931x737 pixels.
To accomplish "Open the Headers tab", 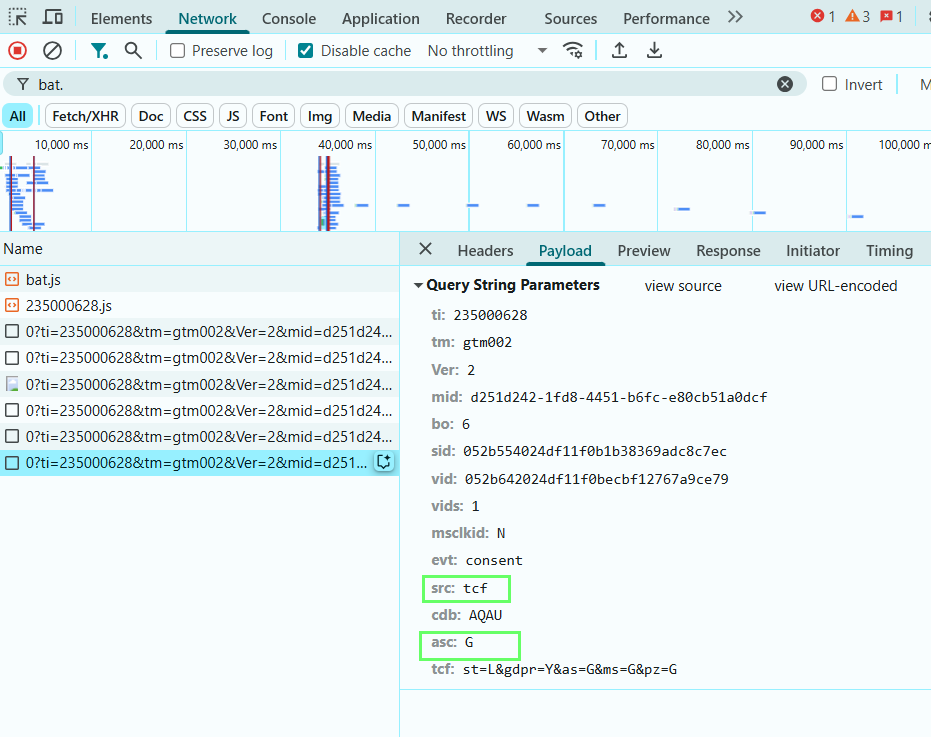I will pos(485,251).
